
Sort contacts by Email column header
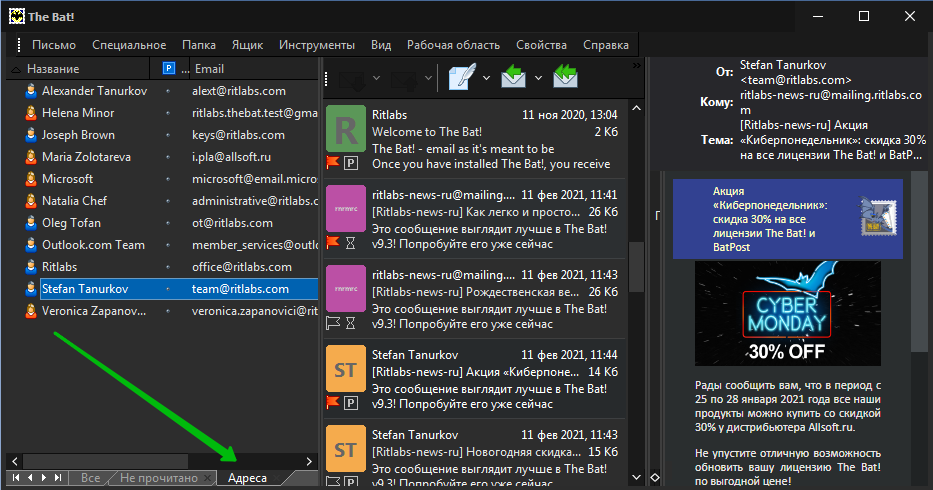pyautogui.click(x=253, y=69)
